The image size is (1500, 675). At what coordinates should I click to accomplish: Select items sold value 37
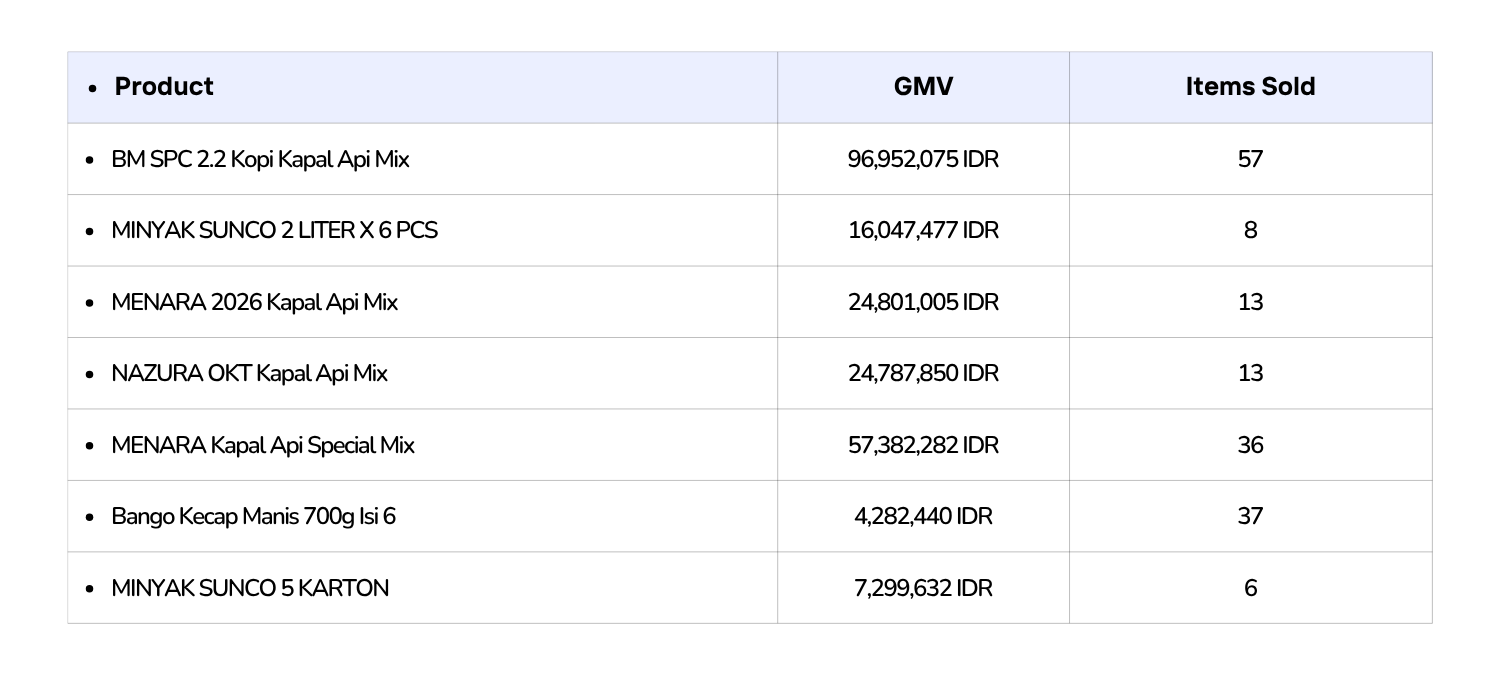pos(1250,516)
